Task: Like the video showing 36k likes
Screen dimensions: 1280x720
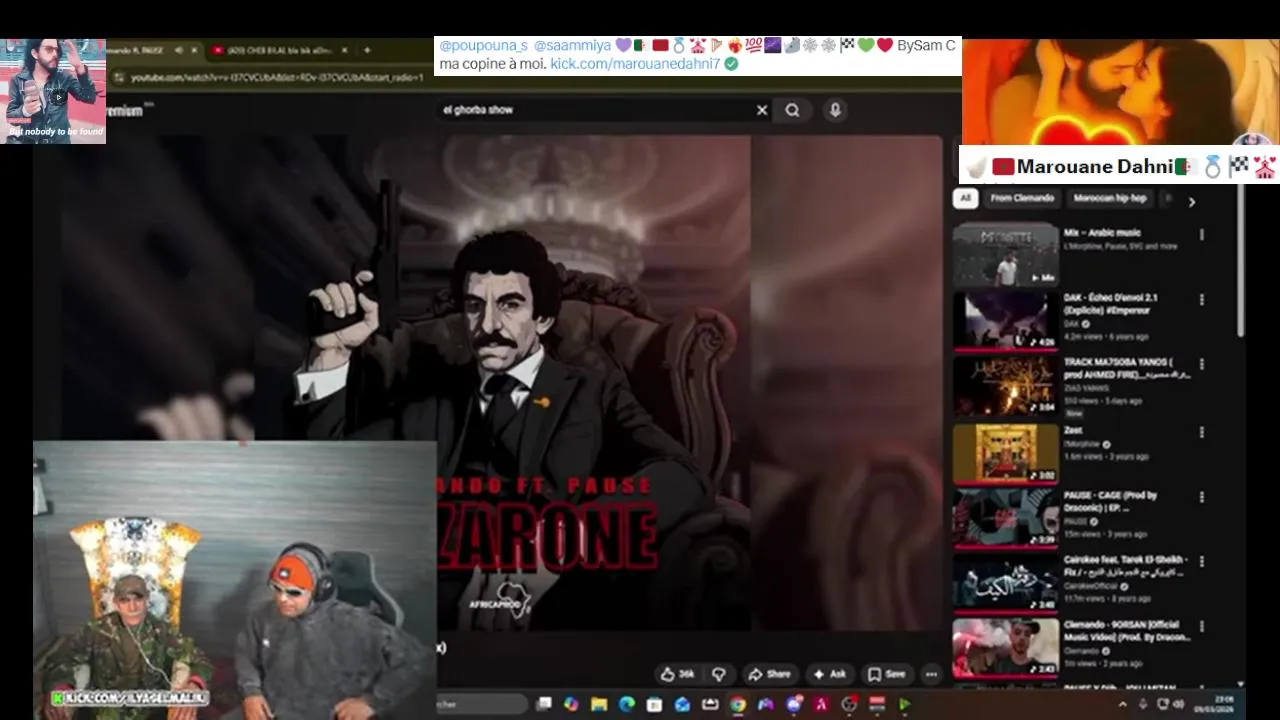Action: pos(677,674)
